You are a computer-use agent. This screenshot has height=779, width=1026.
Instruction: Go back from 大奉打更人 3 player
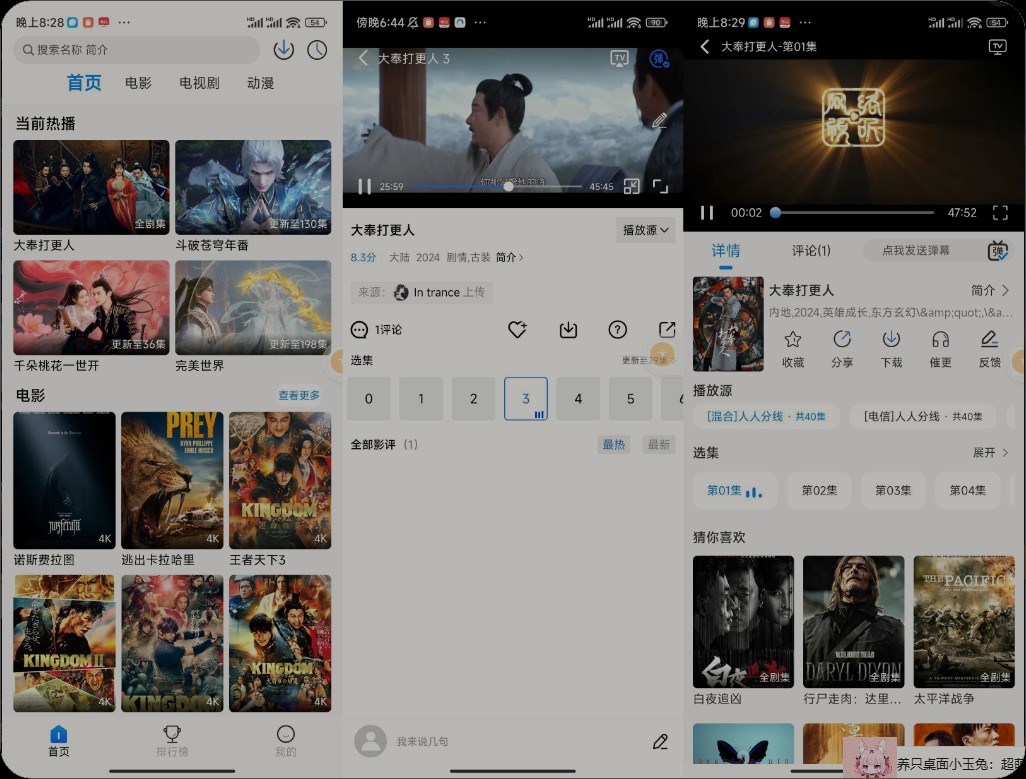[x=364, y=58]
